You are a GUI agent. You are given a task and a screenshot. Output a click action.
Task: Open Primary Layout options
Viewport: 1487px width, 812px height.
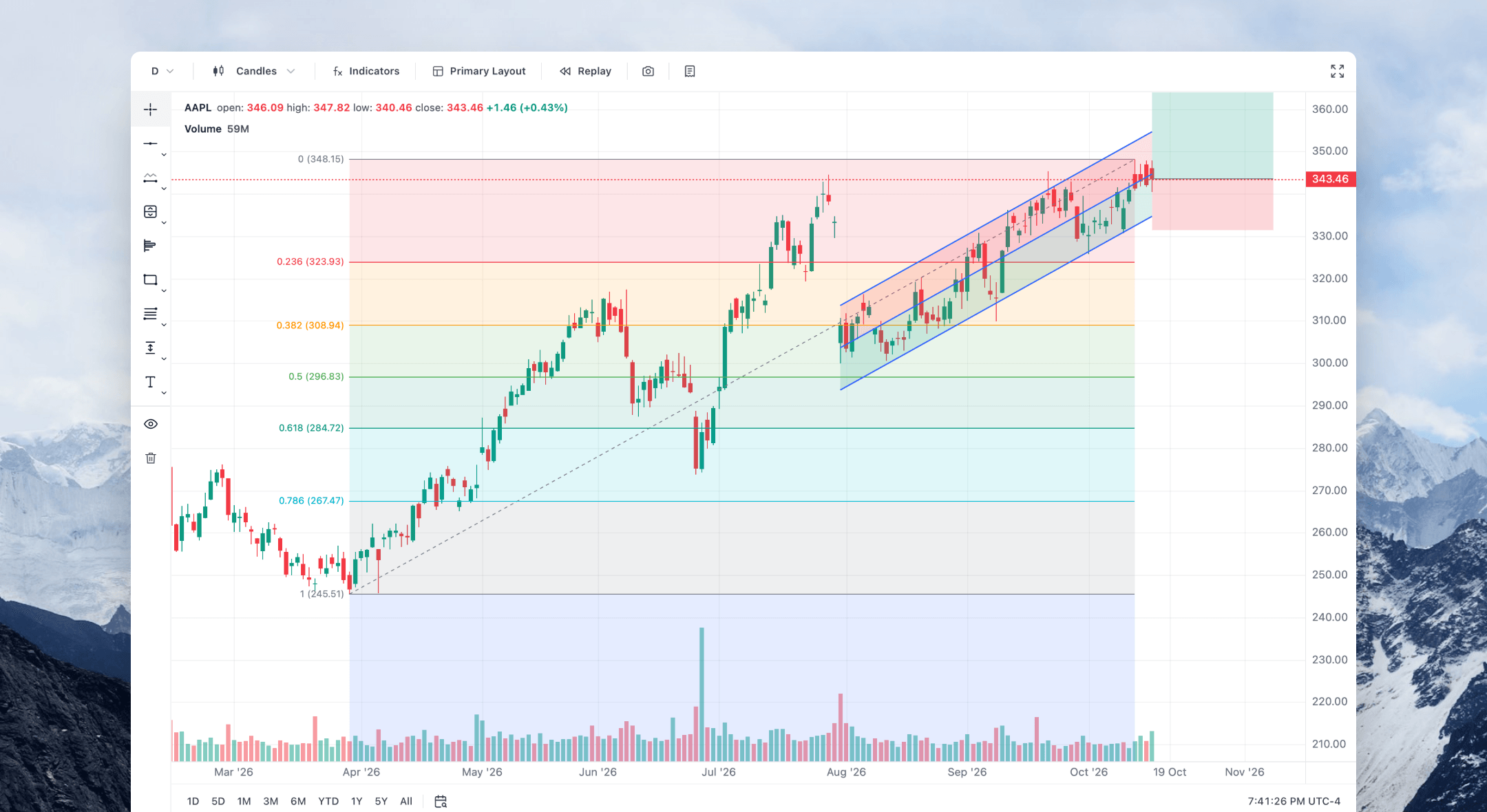[479, 71]
